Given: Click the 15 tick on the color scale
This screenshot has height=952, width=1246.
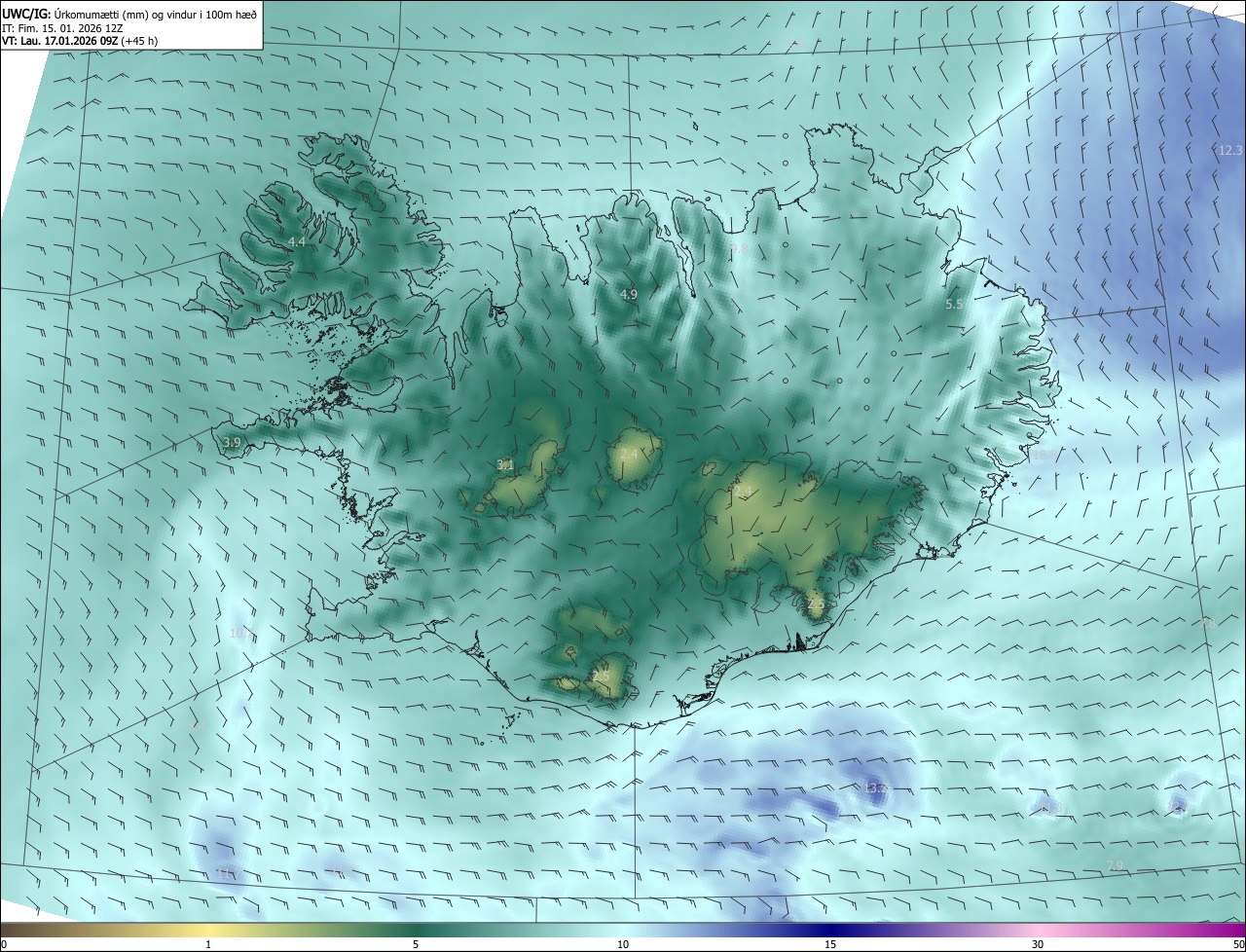Looking at the screenshot, I should [830, 944].
